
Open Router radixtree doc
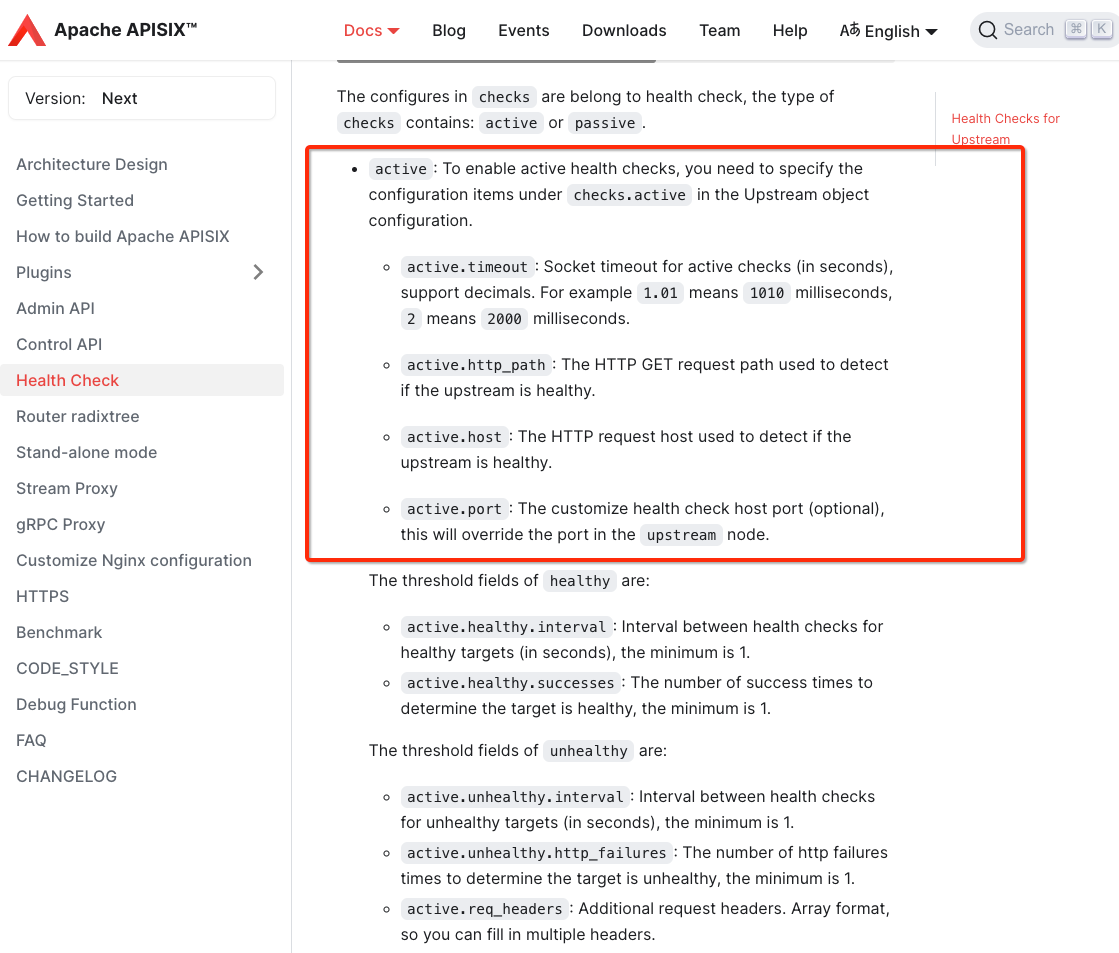78,416
